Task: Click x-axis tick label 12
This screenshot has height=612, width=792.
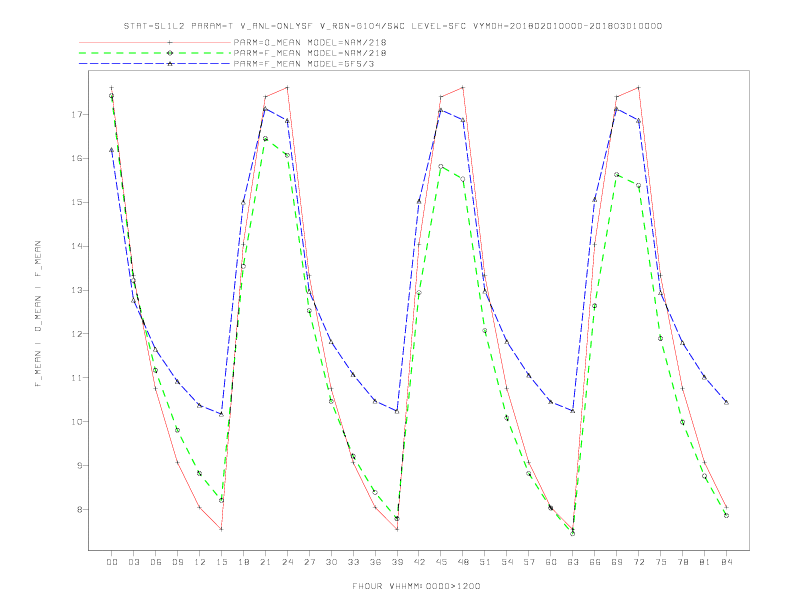Action: coord(200,562)
